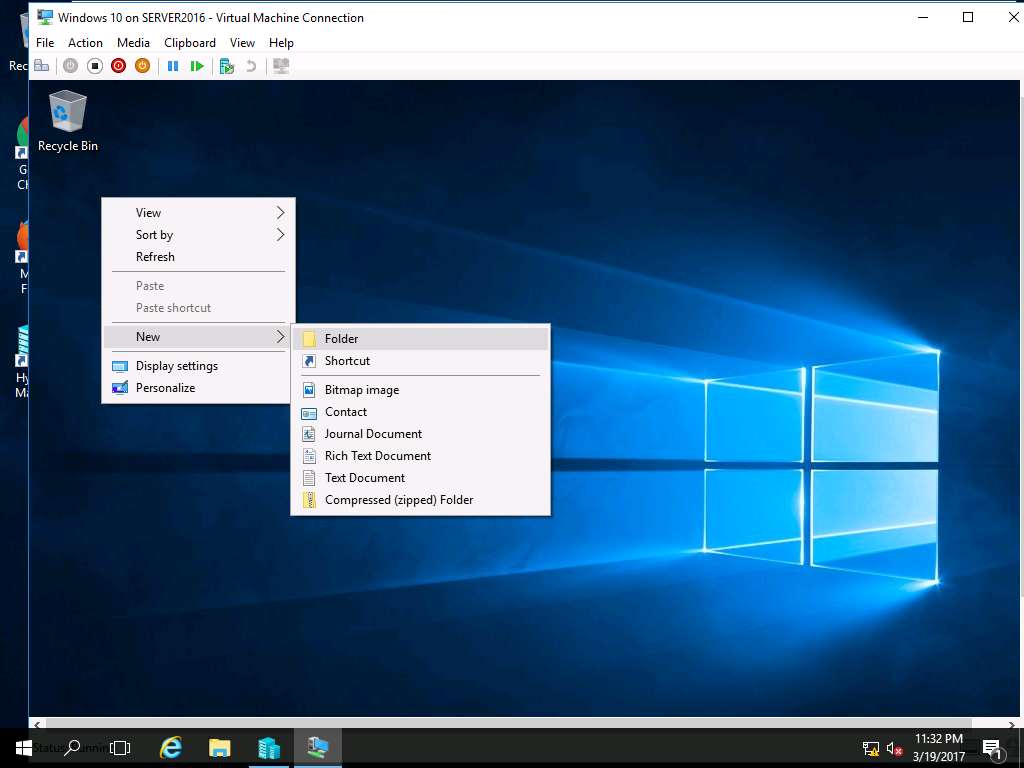This screenshot has height=768, width=1024.
Task: Choose Refresh from the context menu
Action: [x=199, y=257]
